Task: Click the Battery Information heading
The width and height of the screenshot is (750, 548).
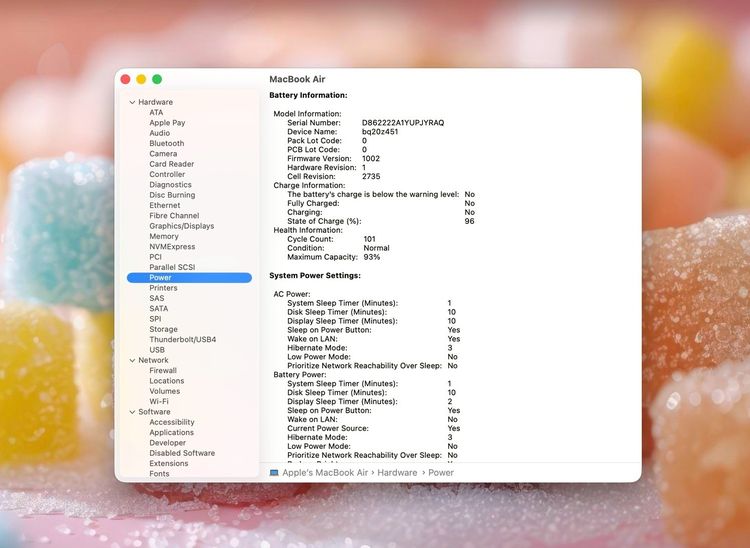Action: click(308, 95)
